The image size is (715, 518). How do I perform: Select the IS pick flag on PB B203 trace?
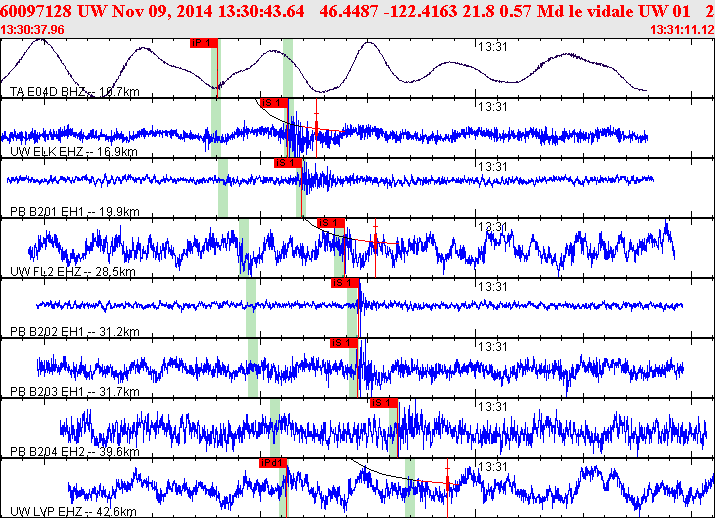[x=343, y=342]
